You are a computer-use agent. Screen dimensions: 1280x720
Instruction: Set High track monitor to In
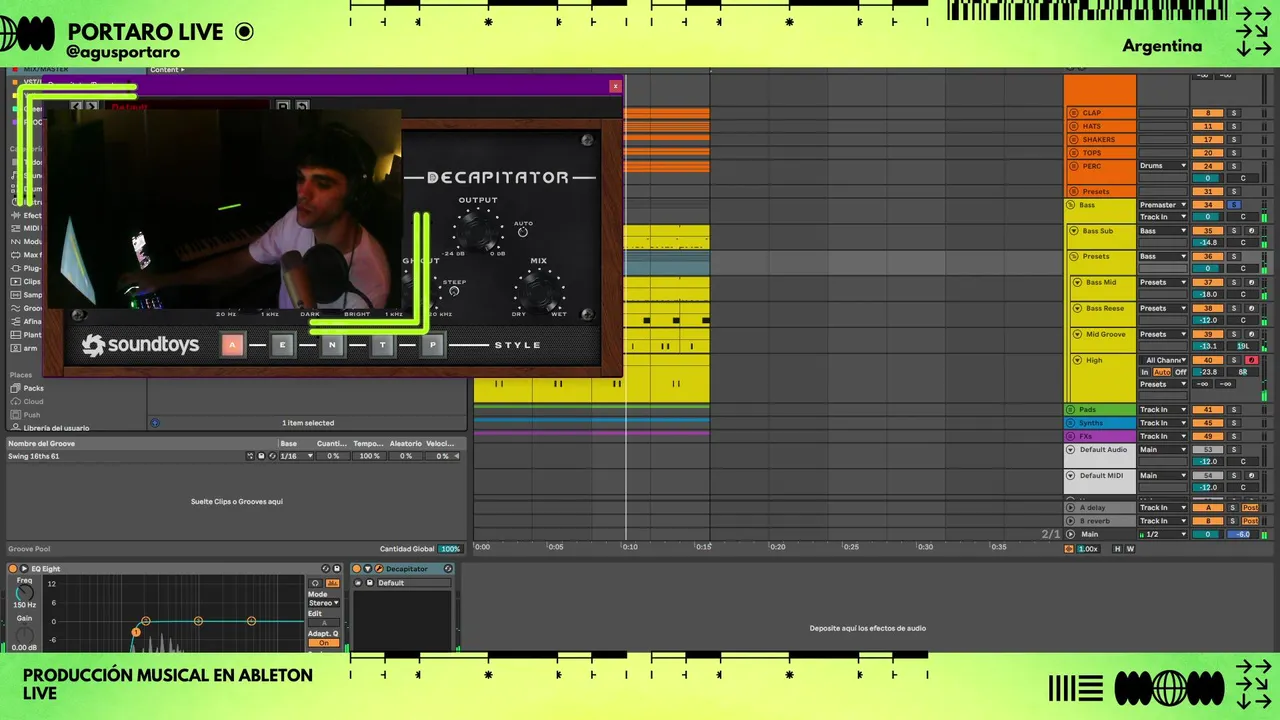pos(1145,372)
